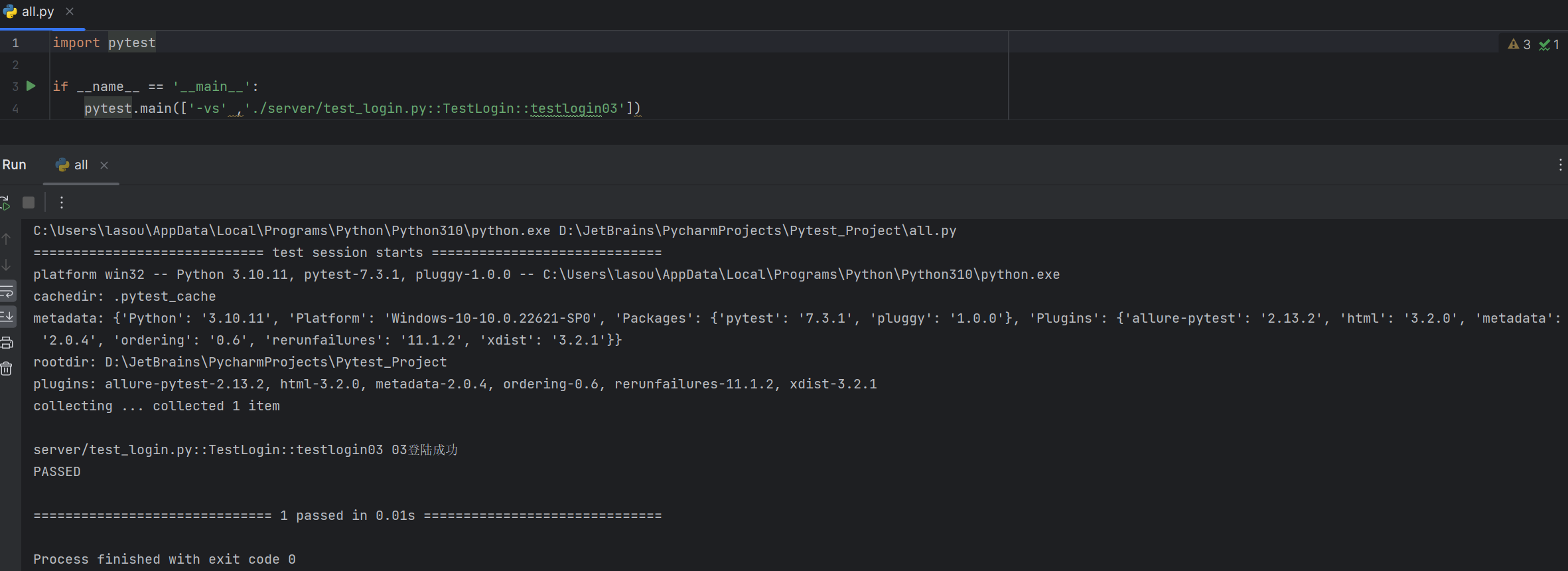Click the green run gutter arrow on line 3

pyautogui.click(x=31, y=86)
